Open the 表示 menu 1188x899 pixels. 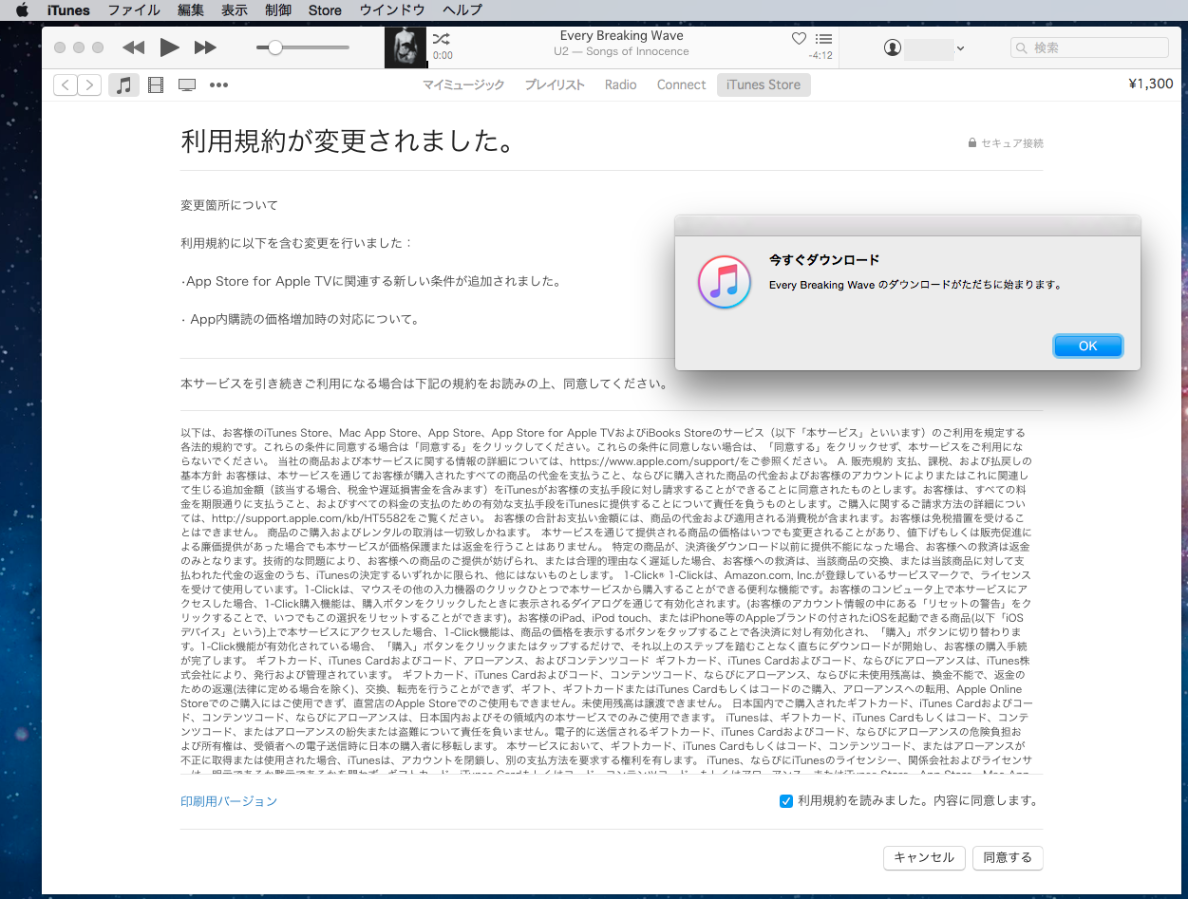[x=234, y=10]
